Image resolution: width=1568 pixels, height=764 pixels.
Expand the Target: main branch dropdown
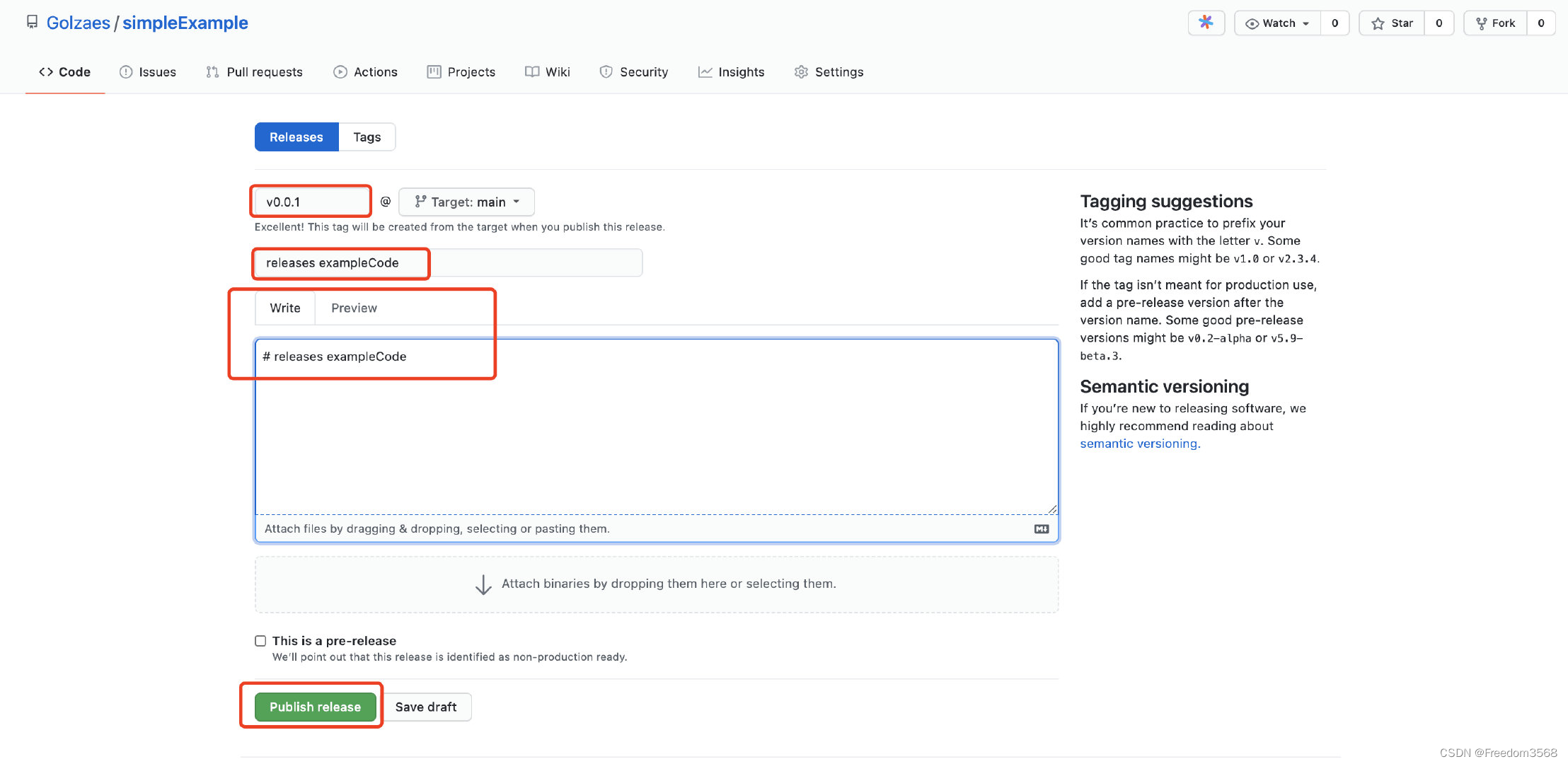pos(467,202)
